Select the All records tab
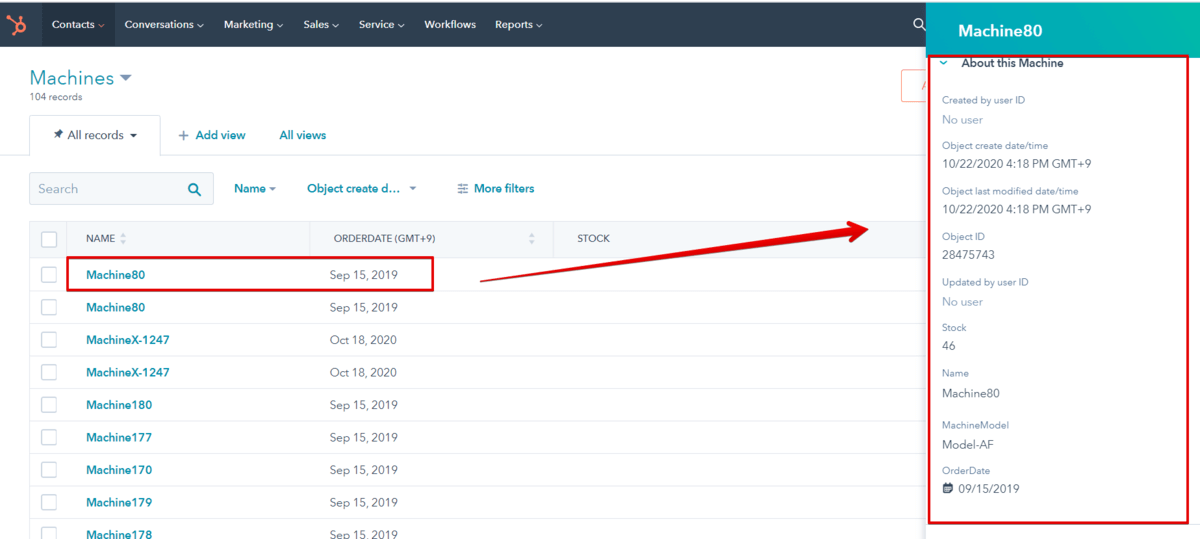Viewport: 1200px width, 539px height. tap(95, 135)
